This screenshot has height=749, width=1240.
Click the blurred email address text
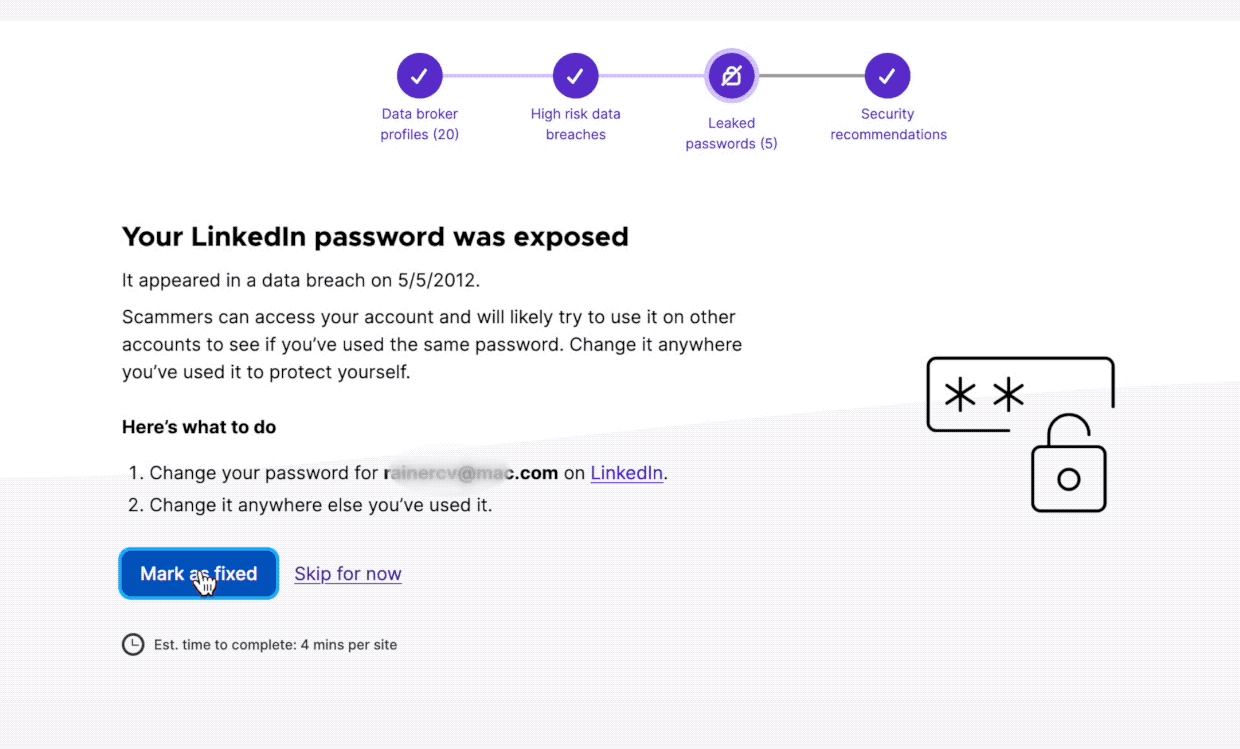pyautogui.click(x=470, y=473)
